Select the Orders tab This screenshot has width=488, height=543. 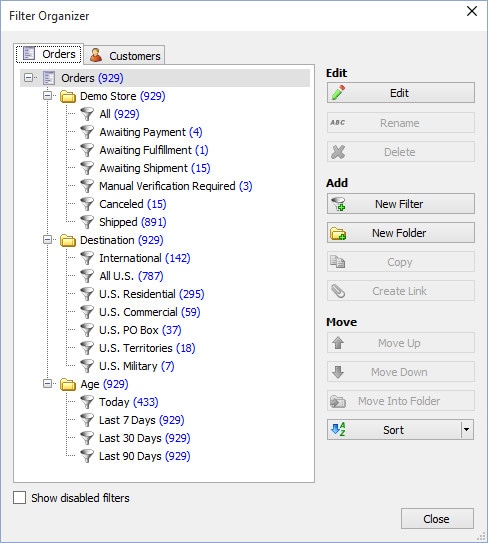coord(49,54)
